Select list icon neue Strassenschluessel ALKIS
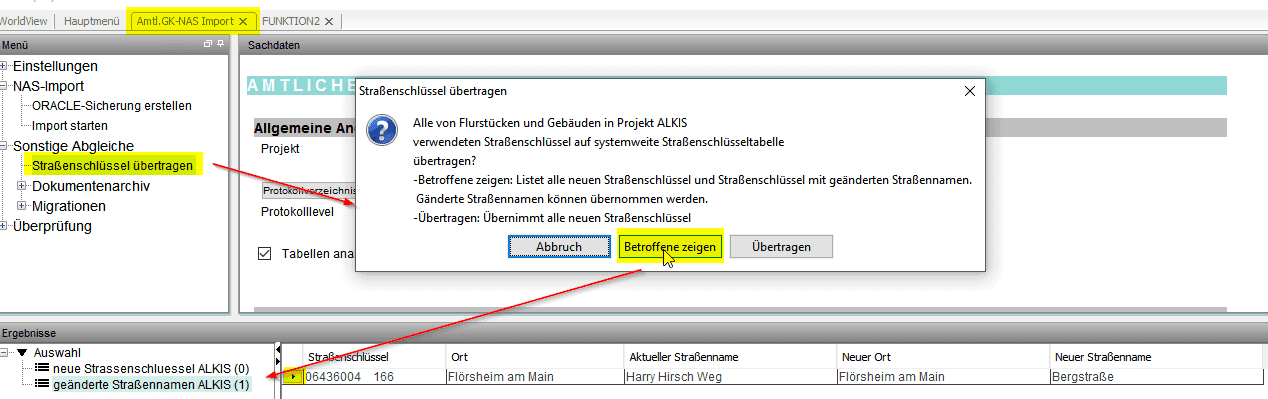Image resolution: width=1268 pixels, height=399 pixels. coord(42,368)
